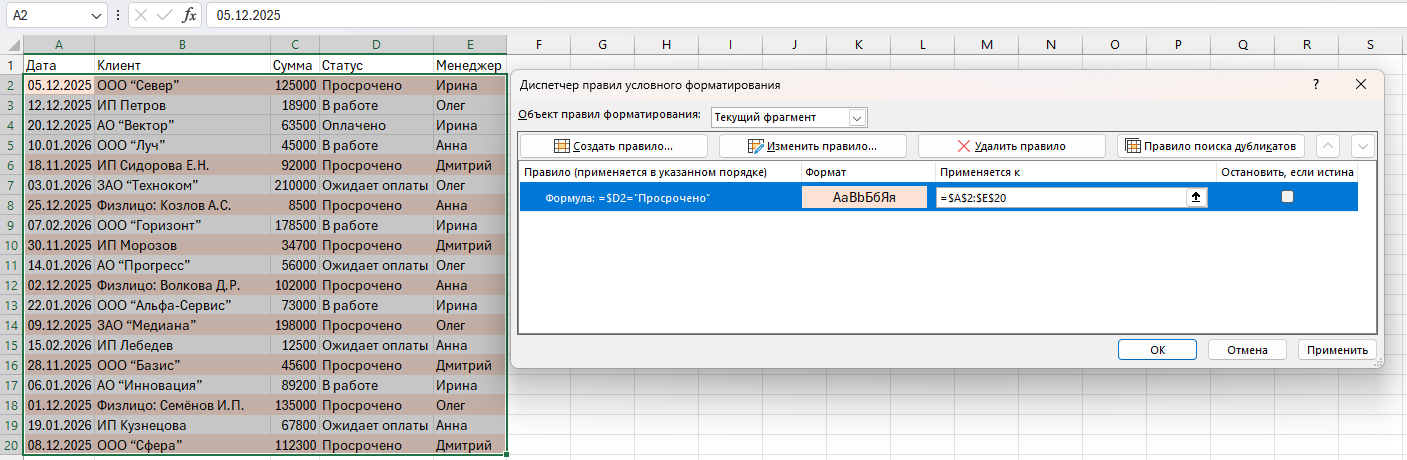
Task: Click the Оплачено status cell
Action: [377, 125]
